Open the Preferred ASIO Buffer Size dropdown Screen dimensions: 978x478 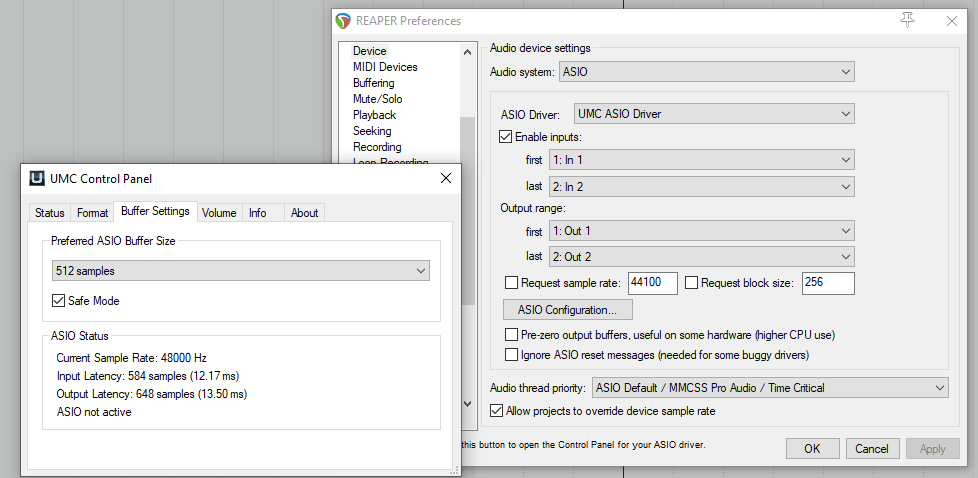tap(241, 271)
